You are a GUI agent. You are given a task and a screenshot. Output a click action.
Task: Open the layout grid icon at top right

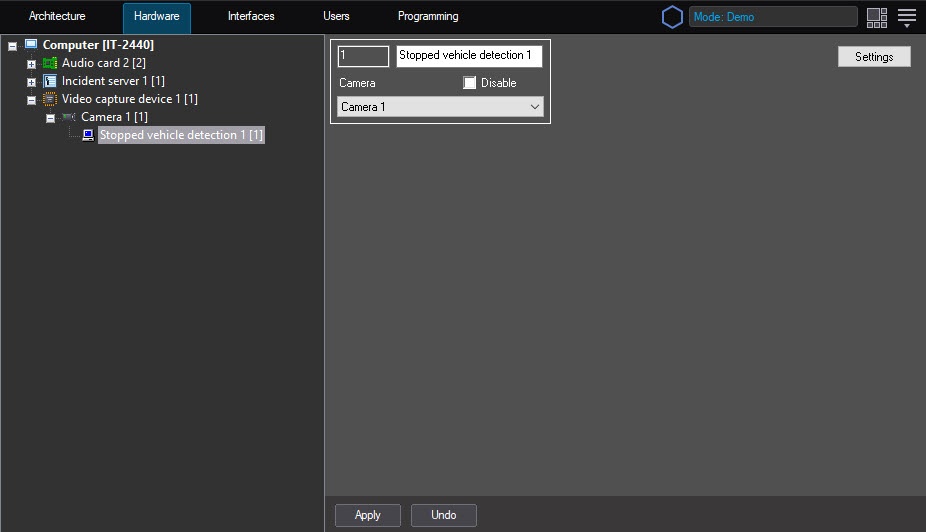(x=876, y=17)
